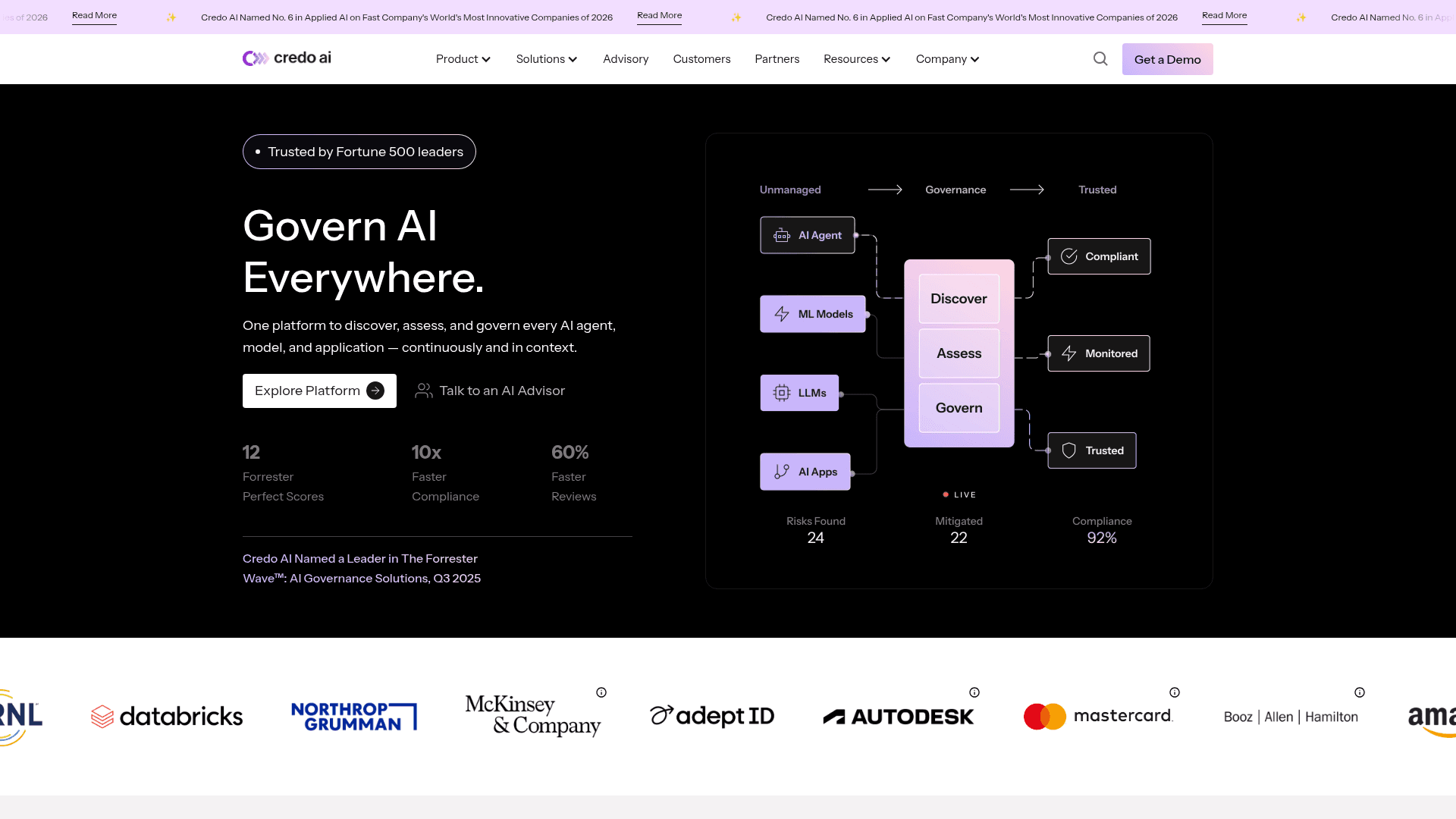Click the advisor people icon
This screenshot has height=819, width=1456.
pos(424,391)
